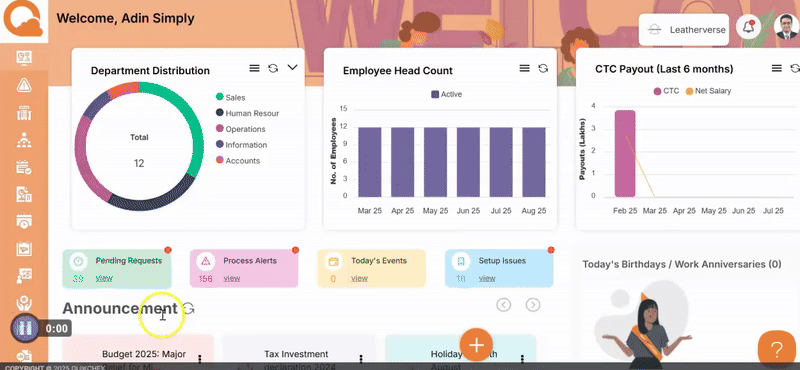Image resolution: width=800 pixels, height=370 pixels.
Task: Toggle the Net Salary legend item
Action: coord(708,91)
